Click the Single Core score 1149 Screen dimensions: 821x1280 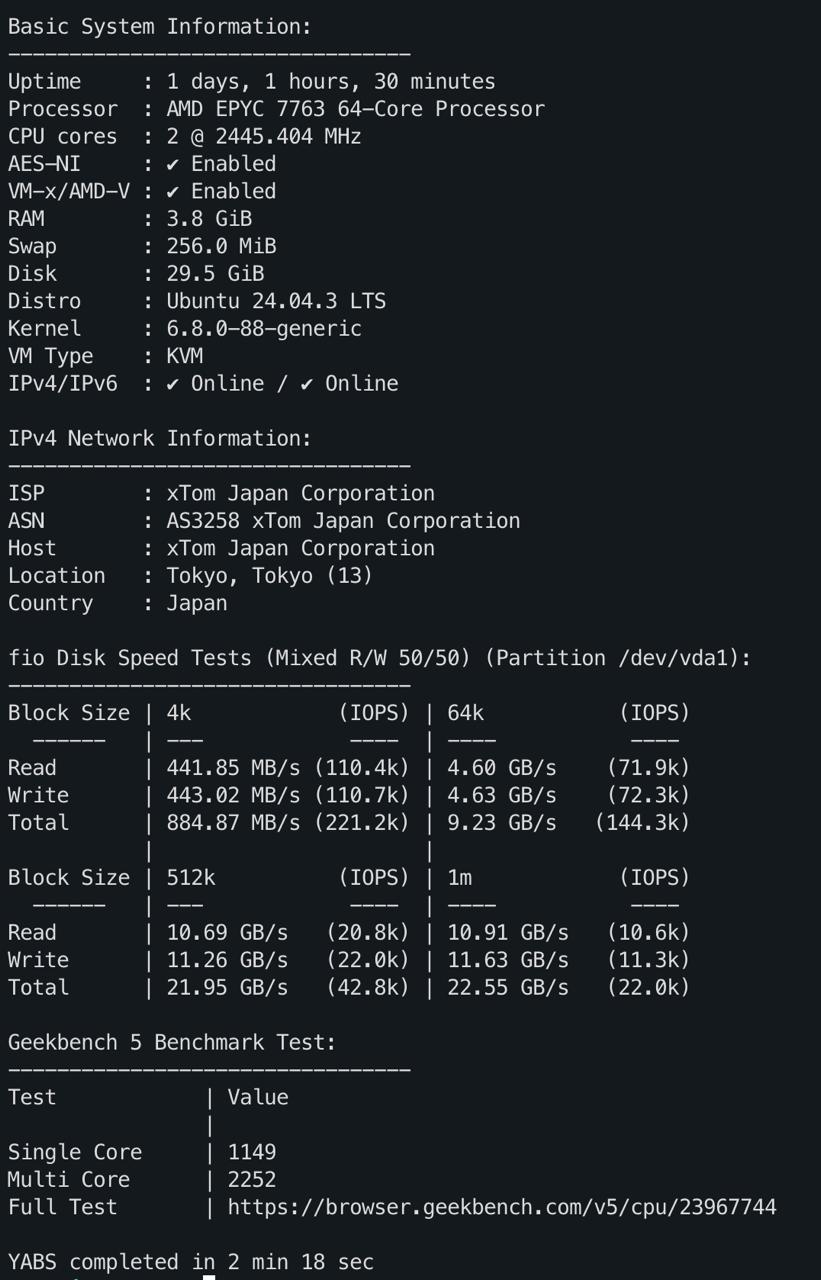pyautogui.click(x=251, y=1152)
